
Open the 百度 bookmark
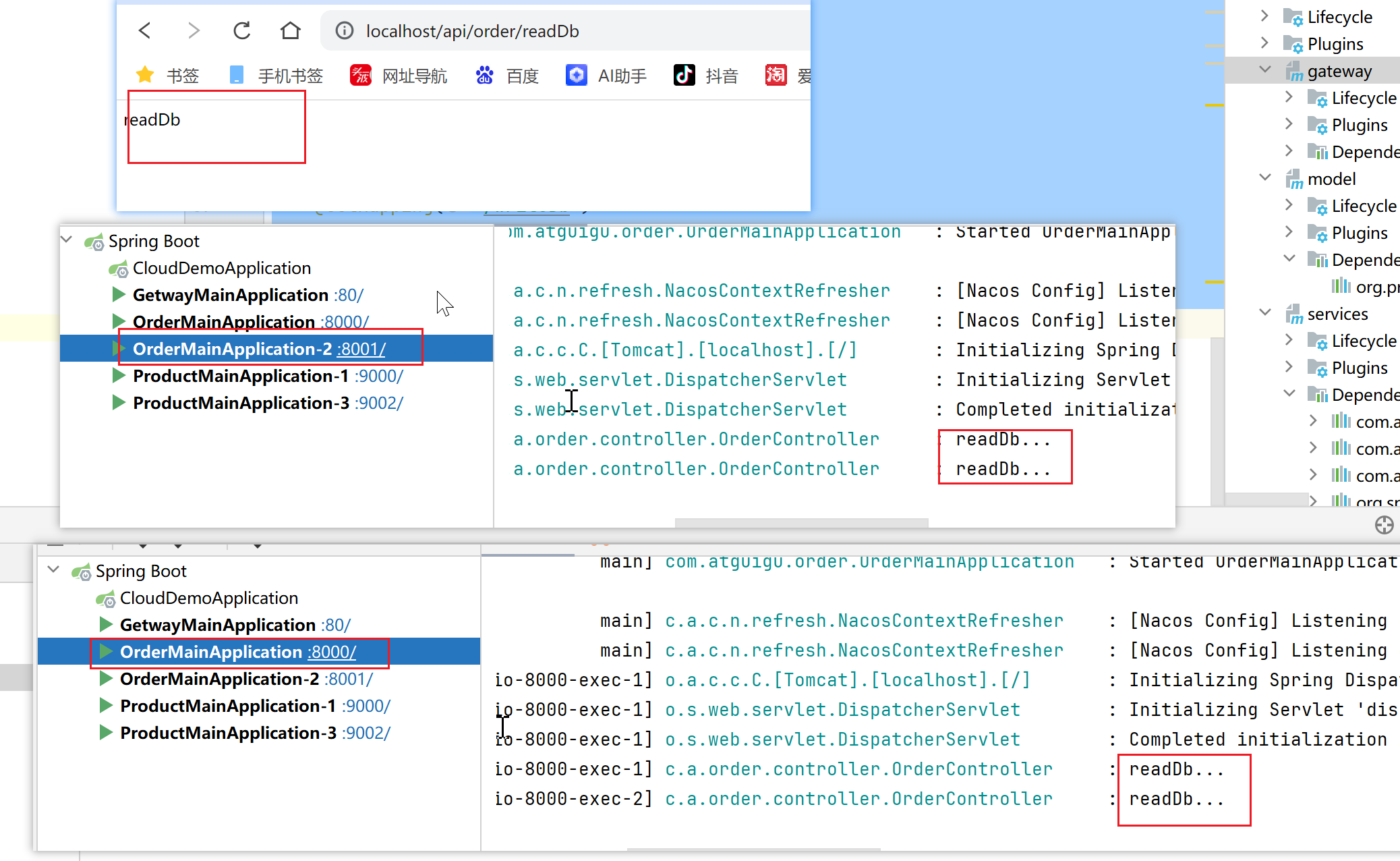[x=507, y=75]
